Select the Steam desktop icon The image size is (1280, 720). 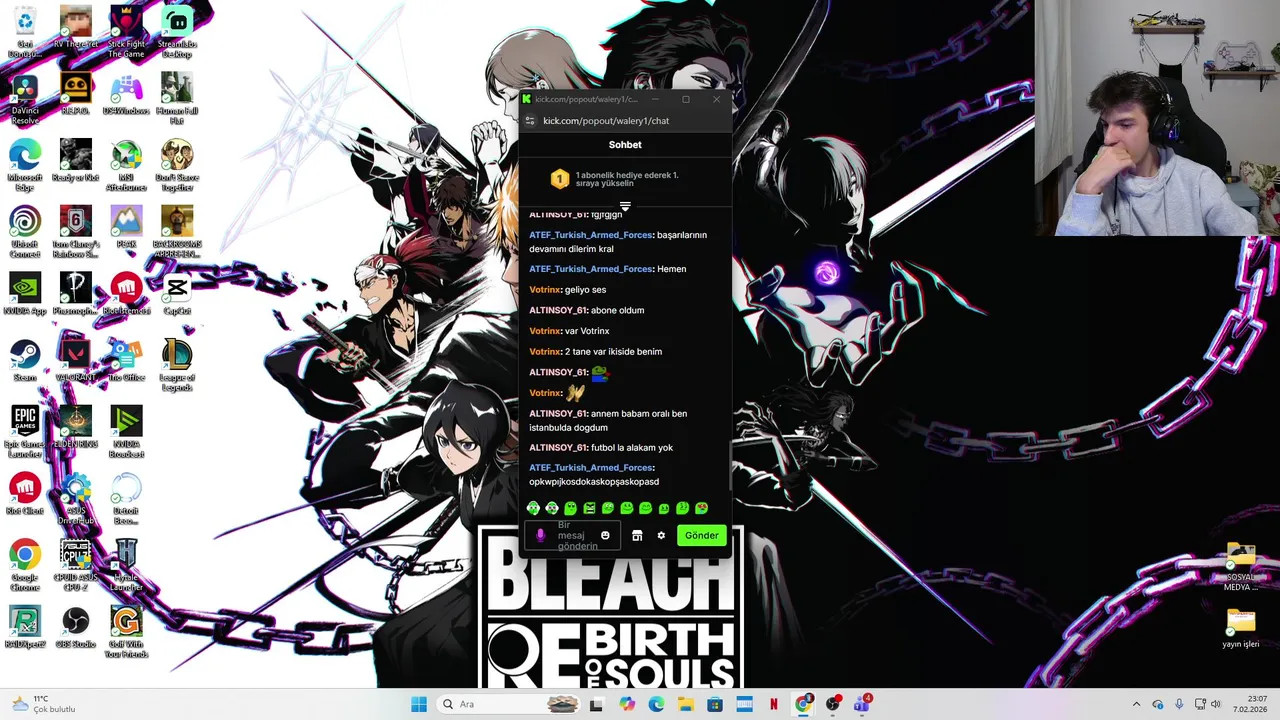point(25,360)
